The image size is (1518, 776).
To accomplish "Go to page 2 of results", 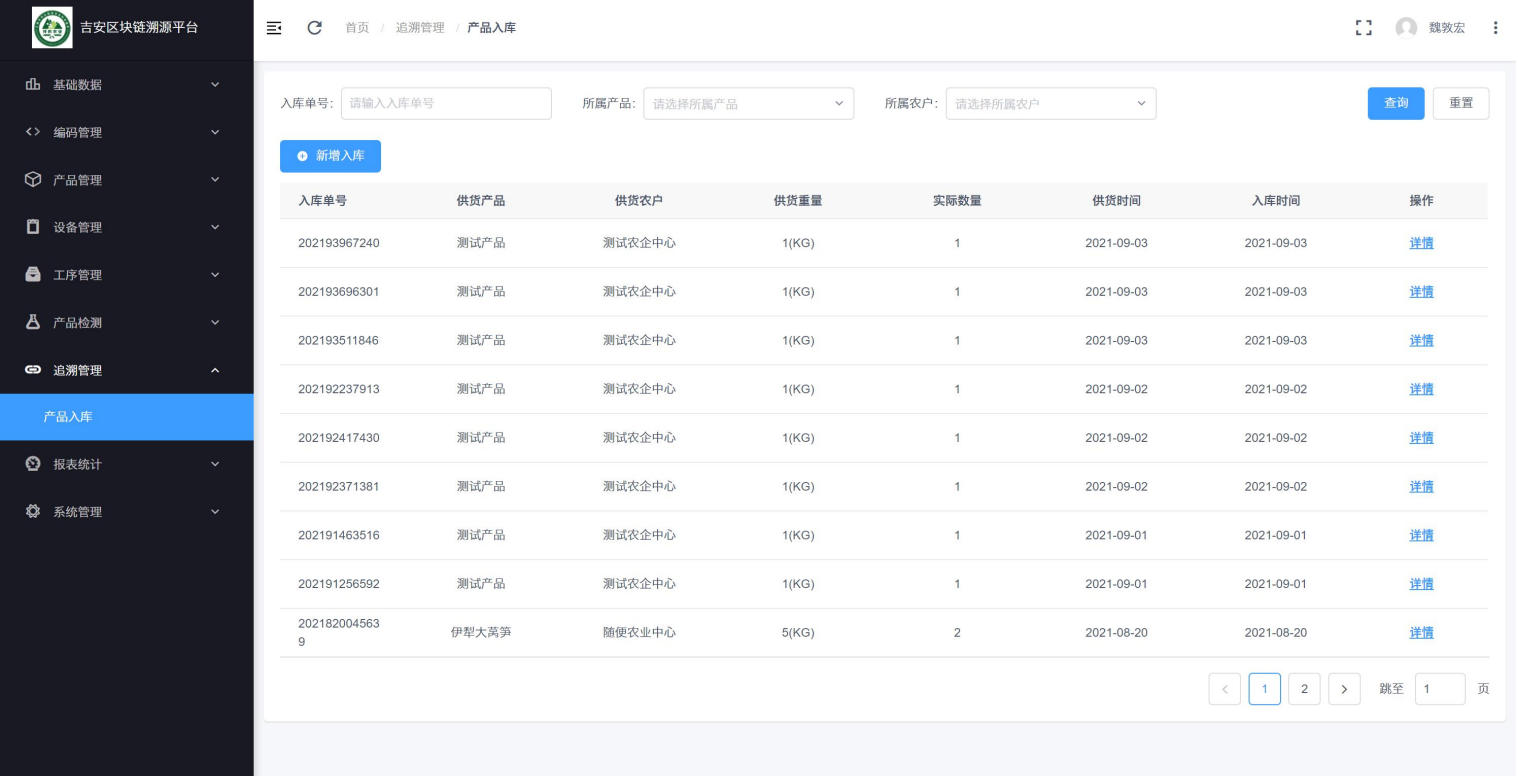I will pyautogui.click(x=1304, y=689).
